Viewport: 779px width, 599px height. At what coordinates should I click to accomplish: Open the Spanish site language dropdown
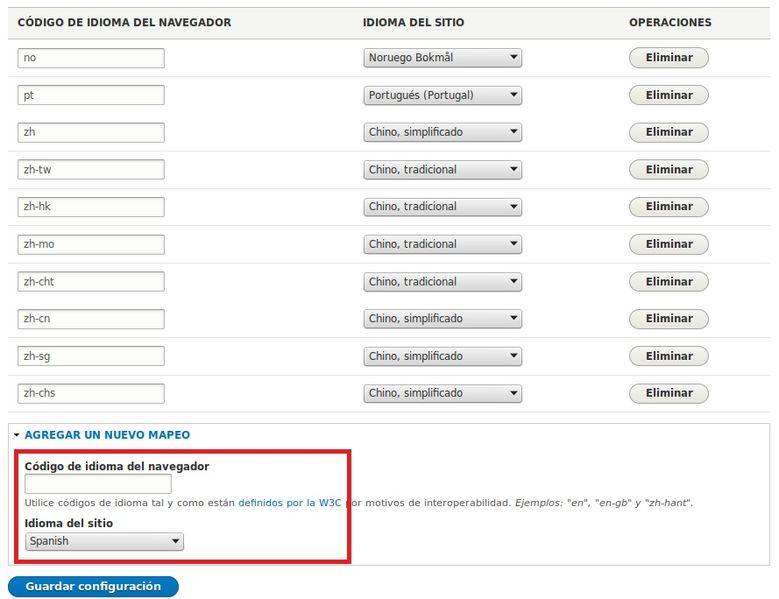click(x=104, y=541)
